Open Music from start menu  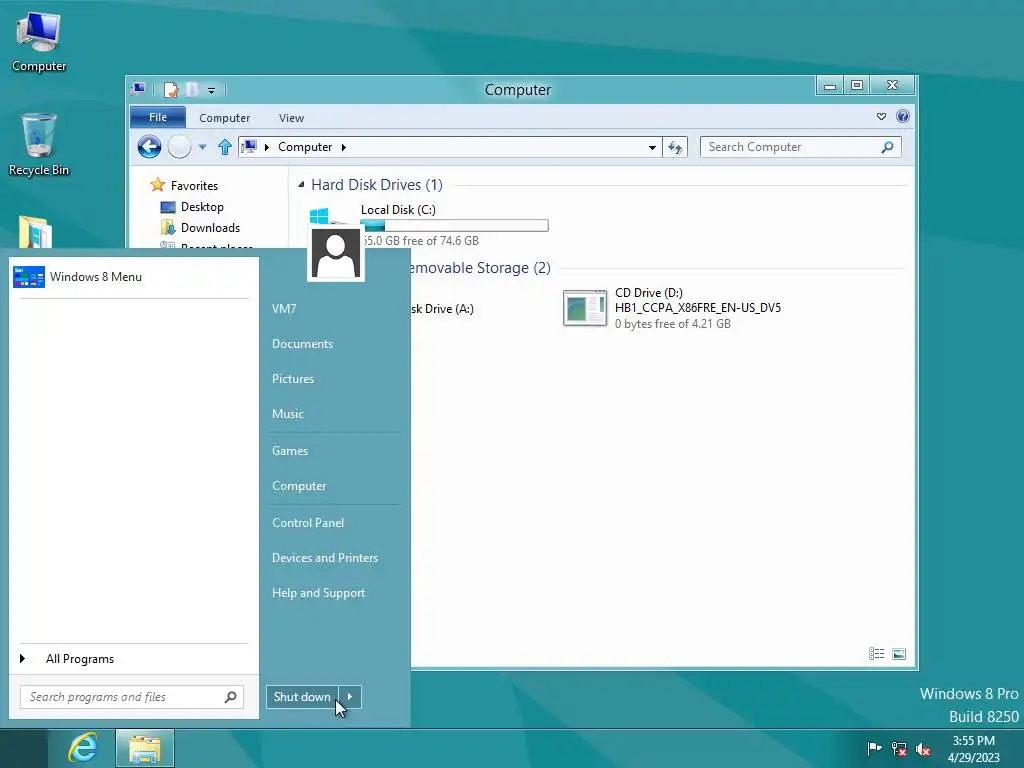click(x=287, y=413)
